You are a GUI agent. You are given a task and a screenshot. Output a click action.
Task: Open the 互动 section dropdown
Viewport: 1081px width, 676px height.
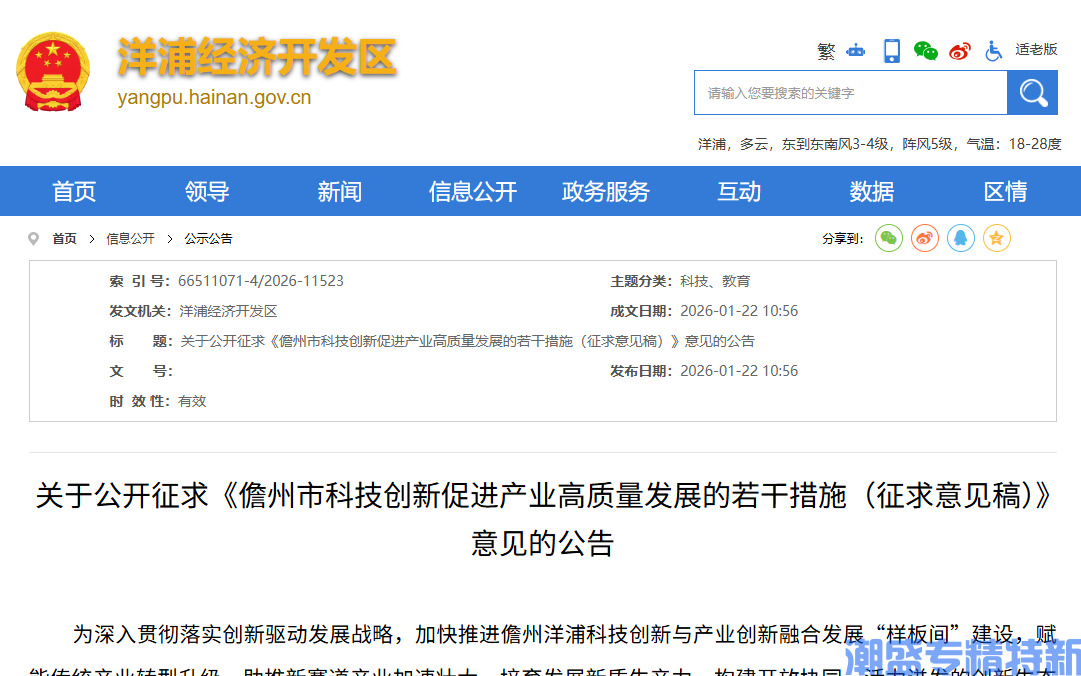(x=739, y=191)
